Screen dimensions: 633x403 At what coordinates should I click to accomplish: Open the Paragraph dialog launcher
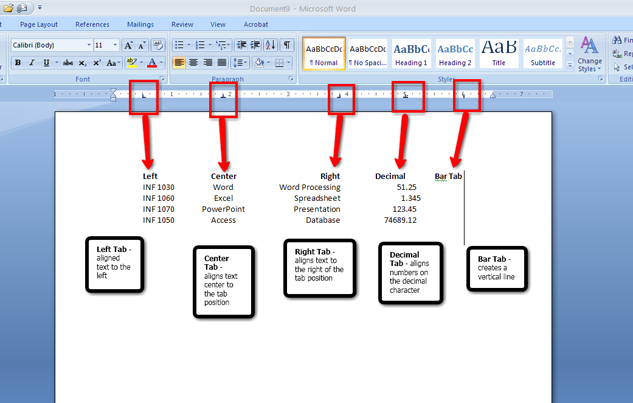click(x=291, y=79)
